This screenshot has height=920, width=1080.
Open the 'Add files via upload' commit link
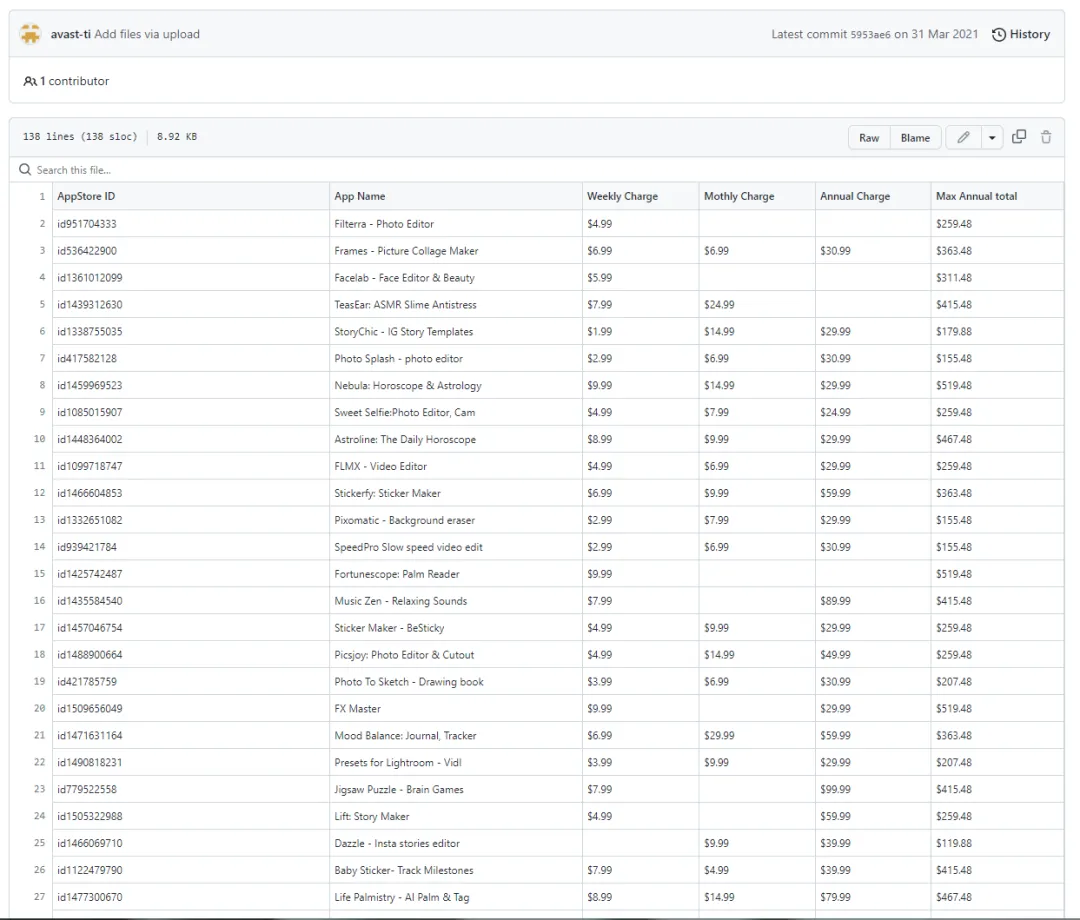tap(147, 34)
